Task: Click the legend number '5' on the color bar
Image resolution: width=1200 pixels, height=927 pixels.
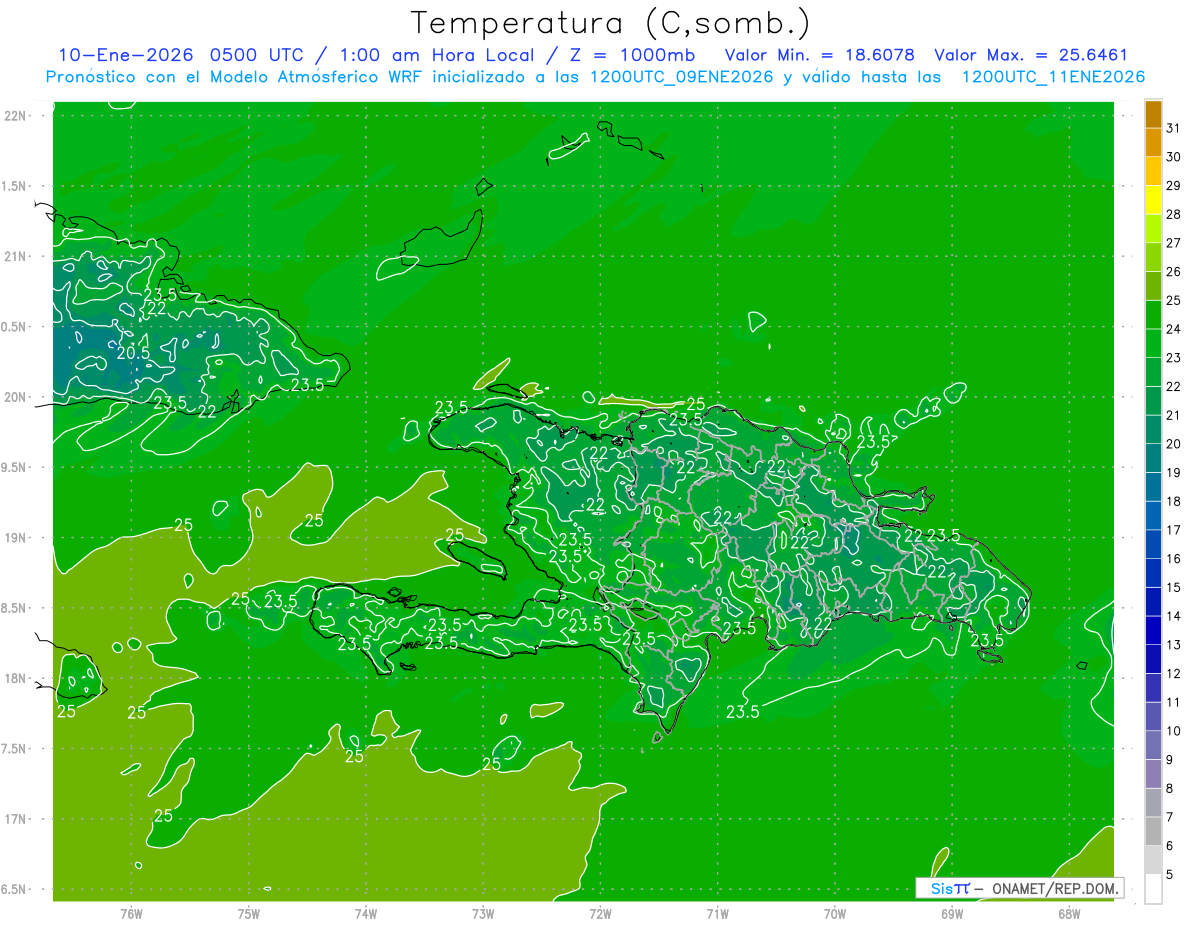Action: 1171,875
